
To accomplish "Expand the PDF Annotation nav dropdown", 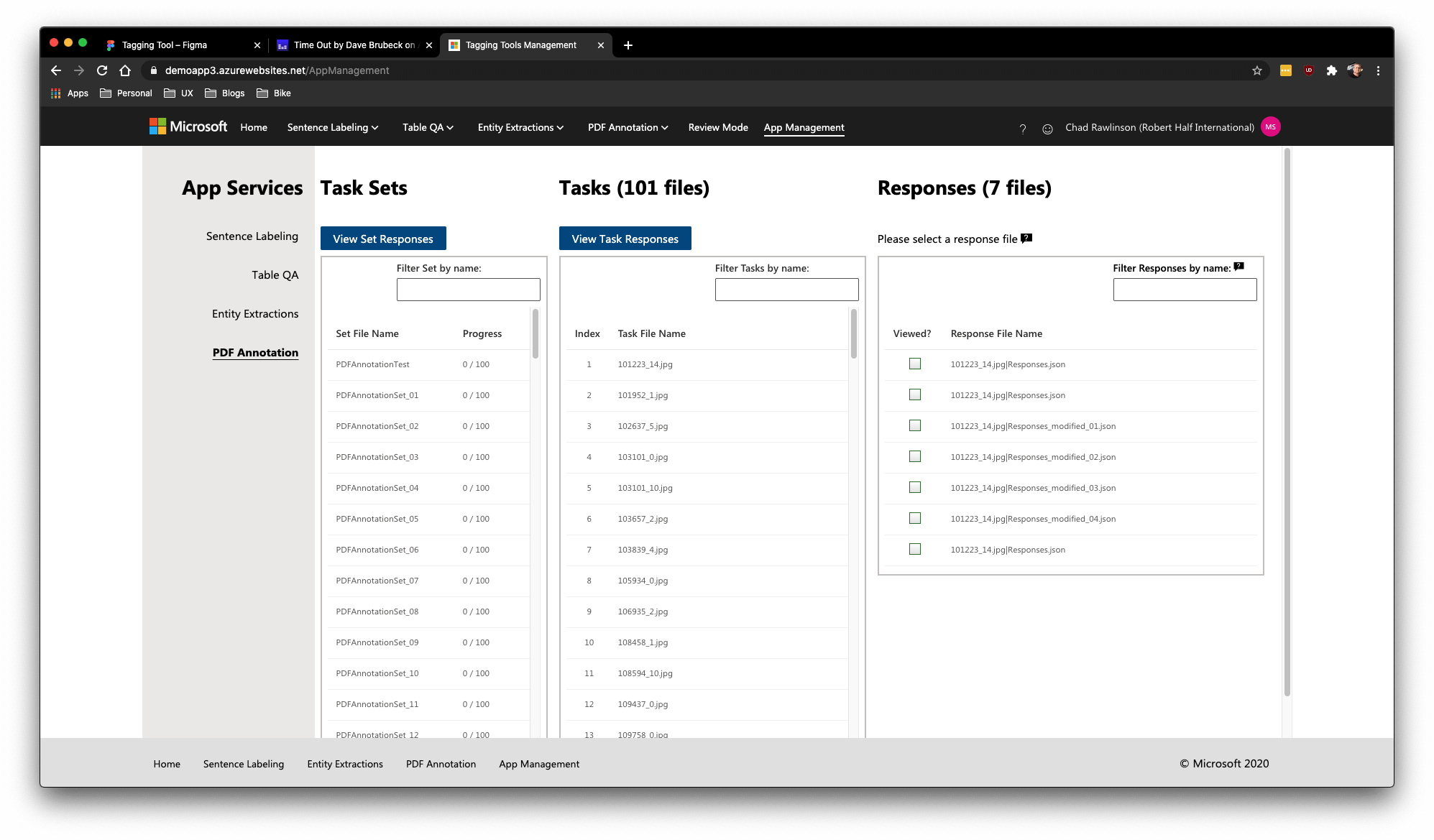I will (628, 127).
